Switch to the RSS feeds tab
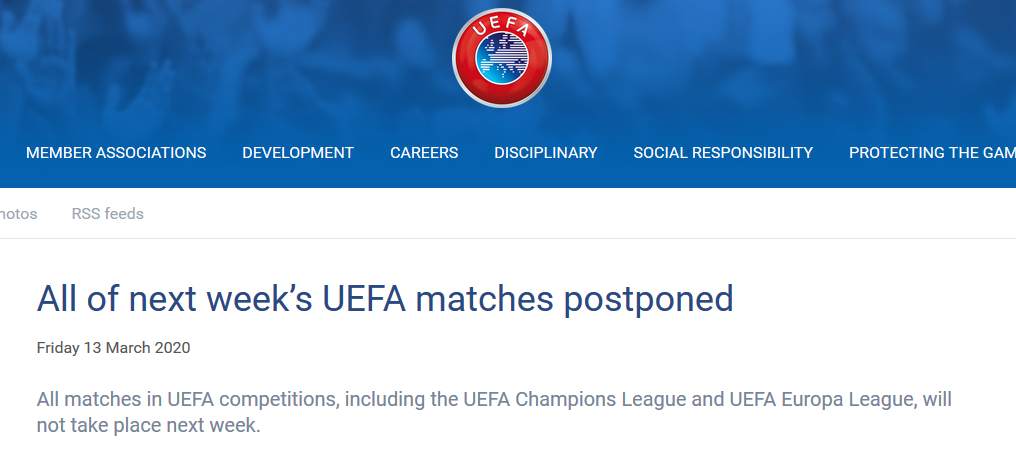The image size is (1016, 456). point(108,214)
